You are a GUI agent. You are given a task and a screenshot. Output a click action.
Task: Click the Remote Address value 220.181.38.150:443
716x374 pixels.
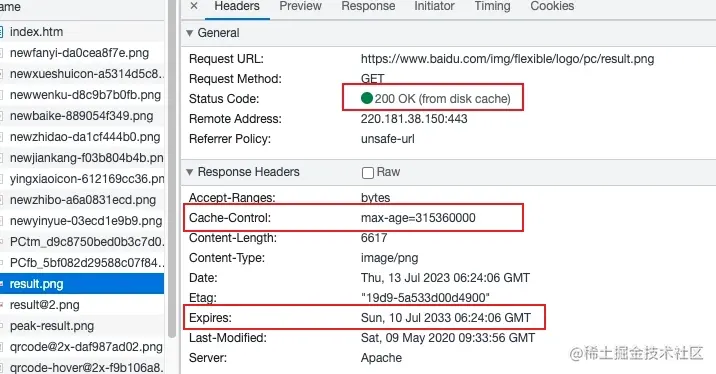point(414,119)
